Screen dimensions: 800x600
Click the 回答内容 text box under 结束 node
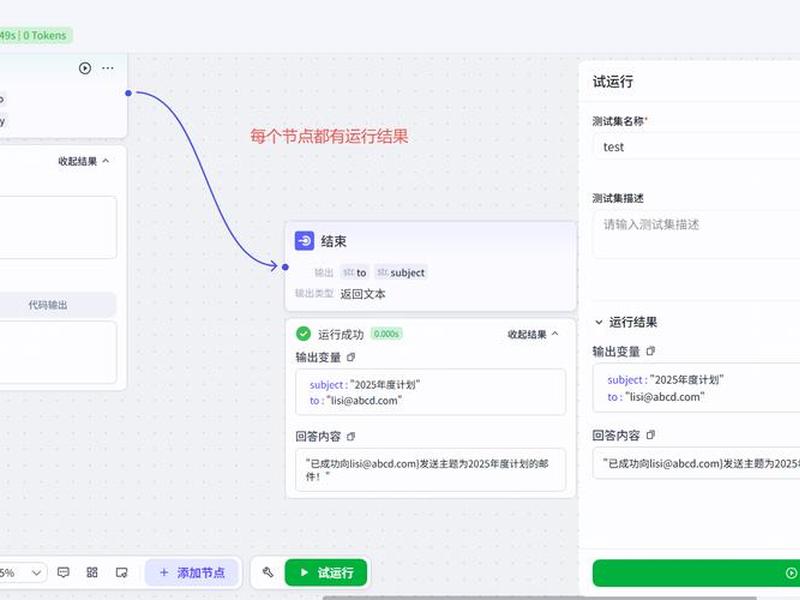[430, 469]
